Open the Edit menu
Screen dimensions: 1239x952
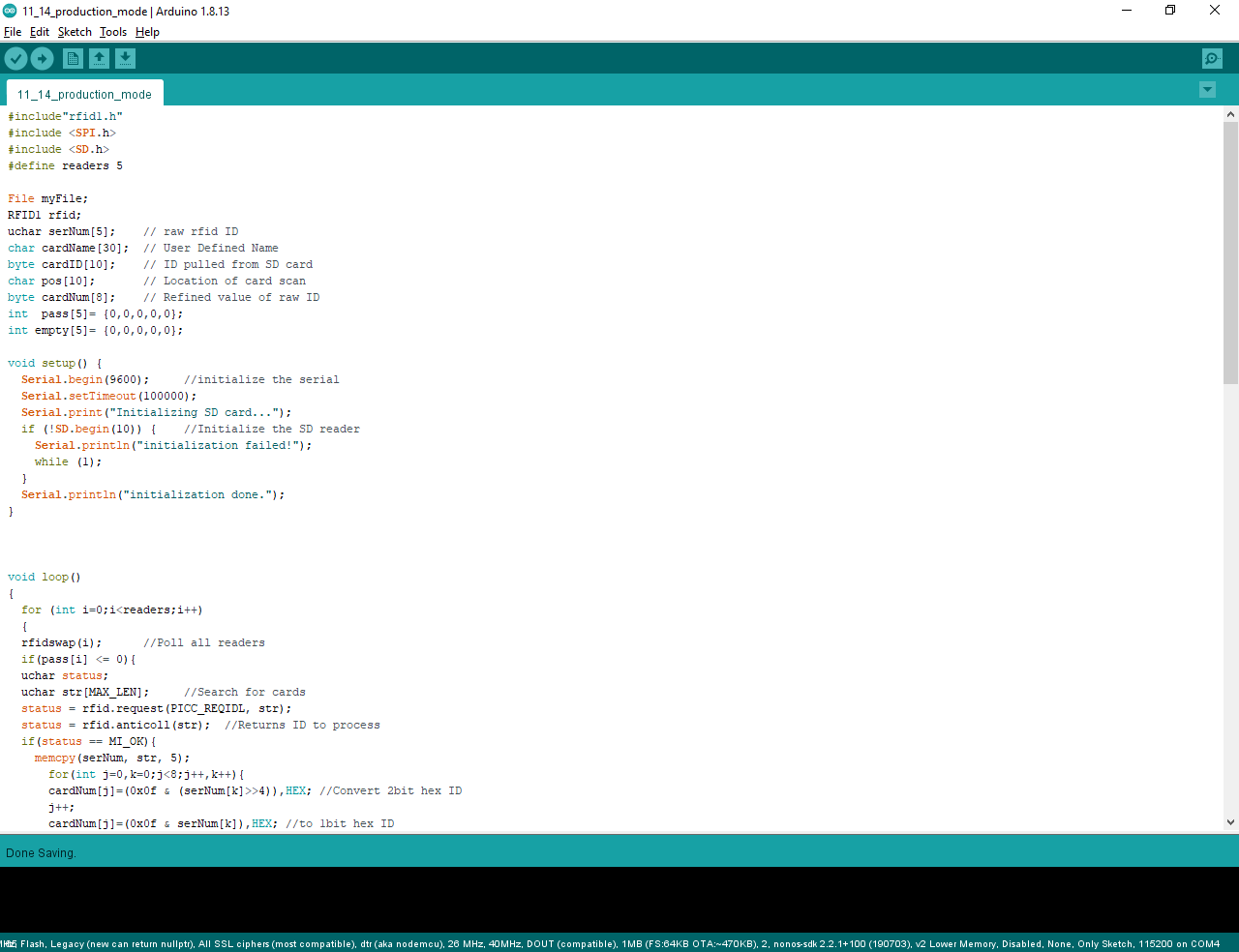pos(40,32)
